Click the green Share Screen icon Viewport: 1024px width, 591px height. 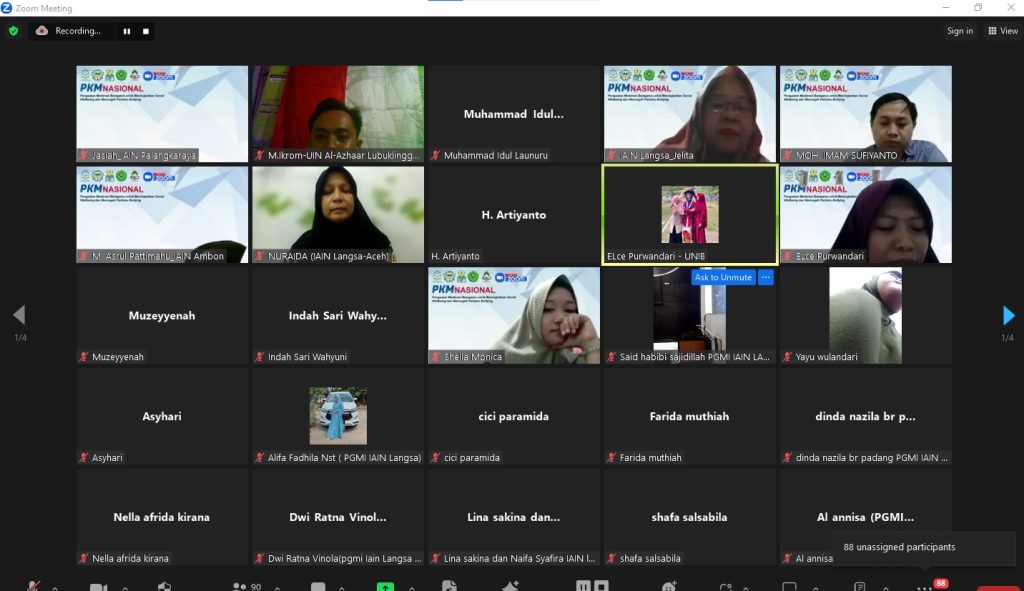pyautogui.click(x=385, y=587)
